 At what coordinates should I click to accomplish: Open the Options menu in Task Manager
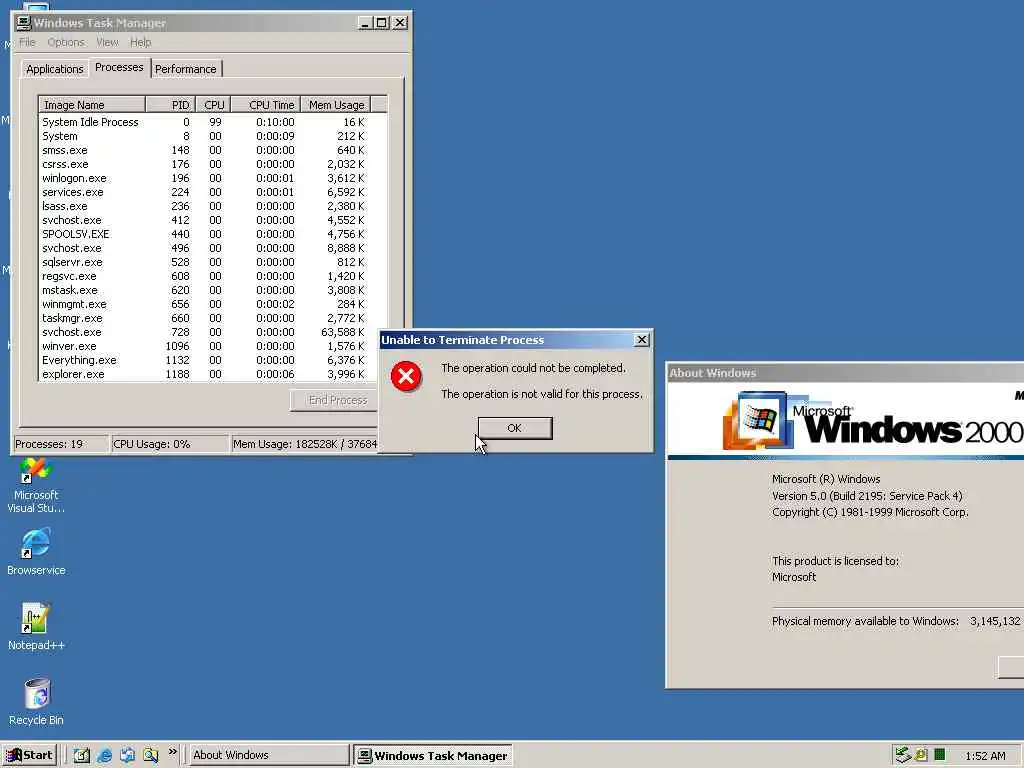(x=66, y=42)
